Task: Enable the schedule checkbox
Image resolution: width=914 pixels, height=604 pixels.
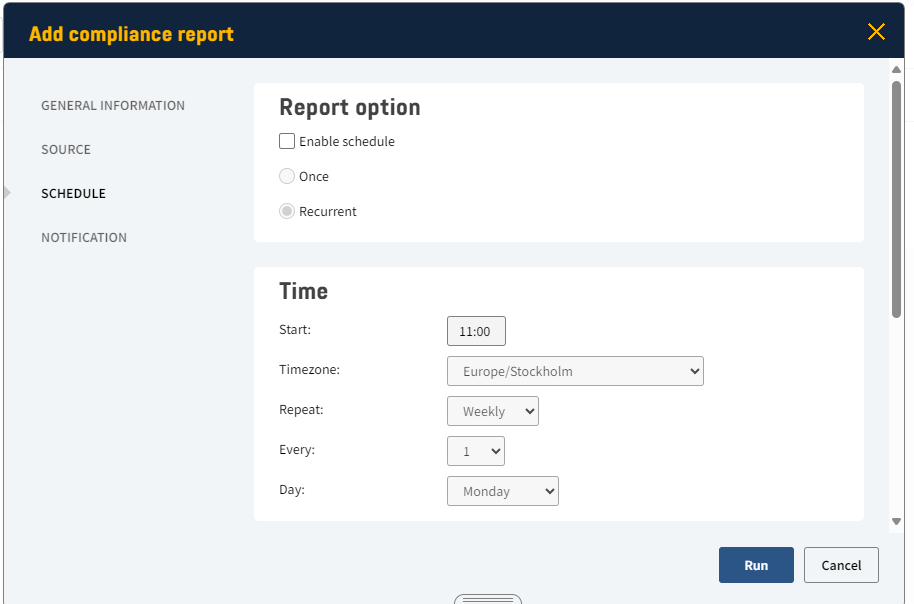Action: click(287, 142)
